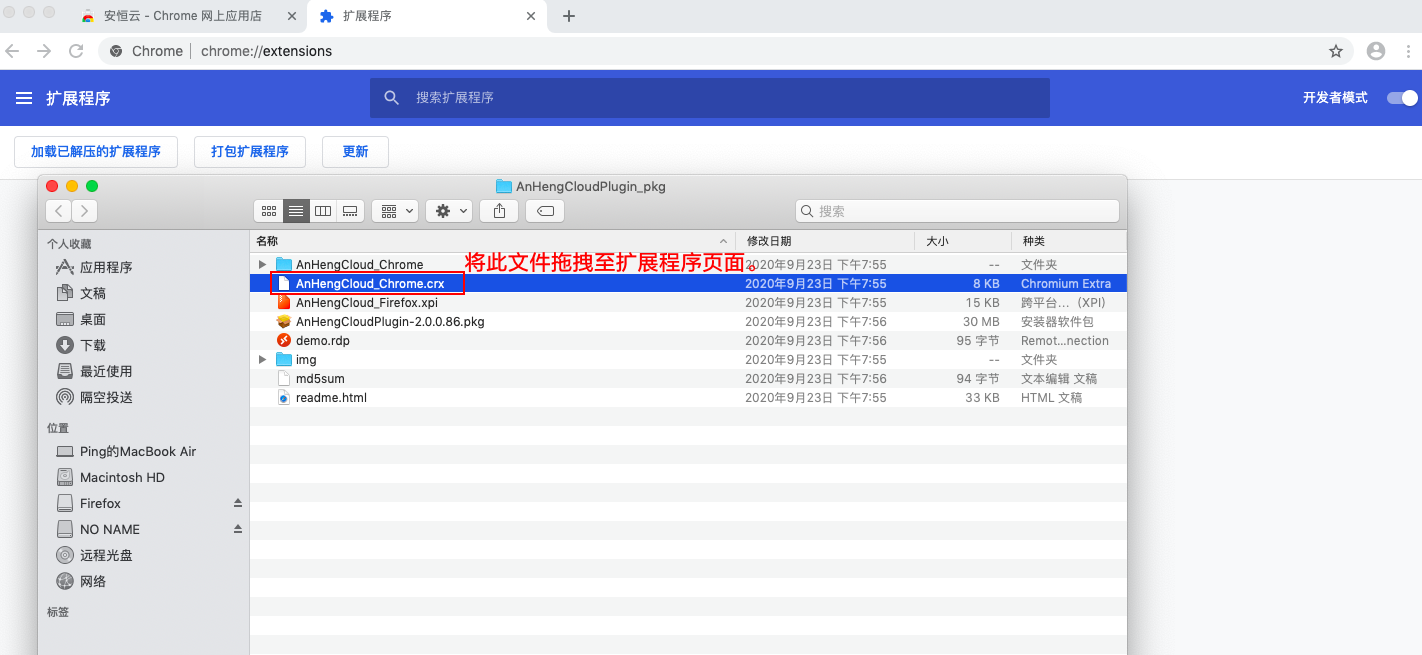This screenshot has height=655, width=1422.
Task: Click the 更新 button
Action: point(355,152)
